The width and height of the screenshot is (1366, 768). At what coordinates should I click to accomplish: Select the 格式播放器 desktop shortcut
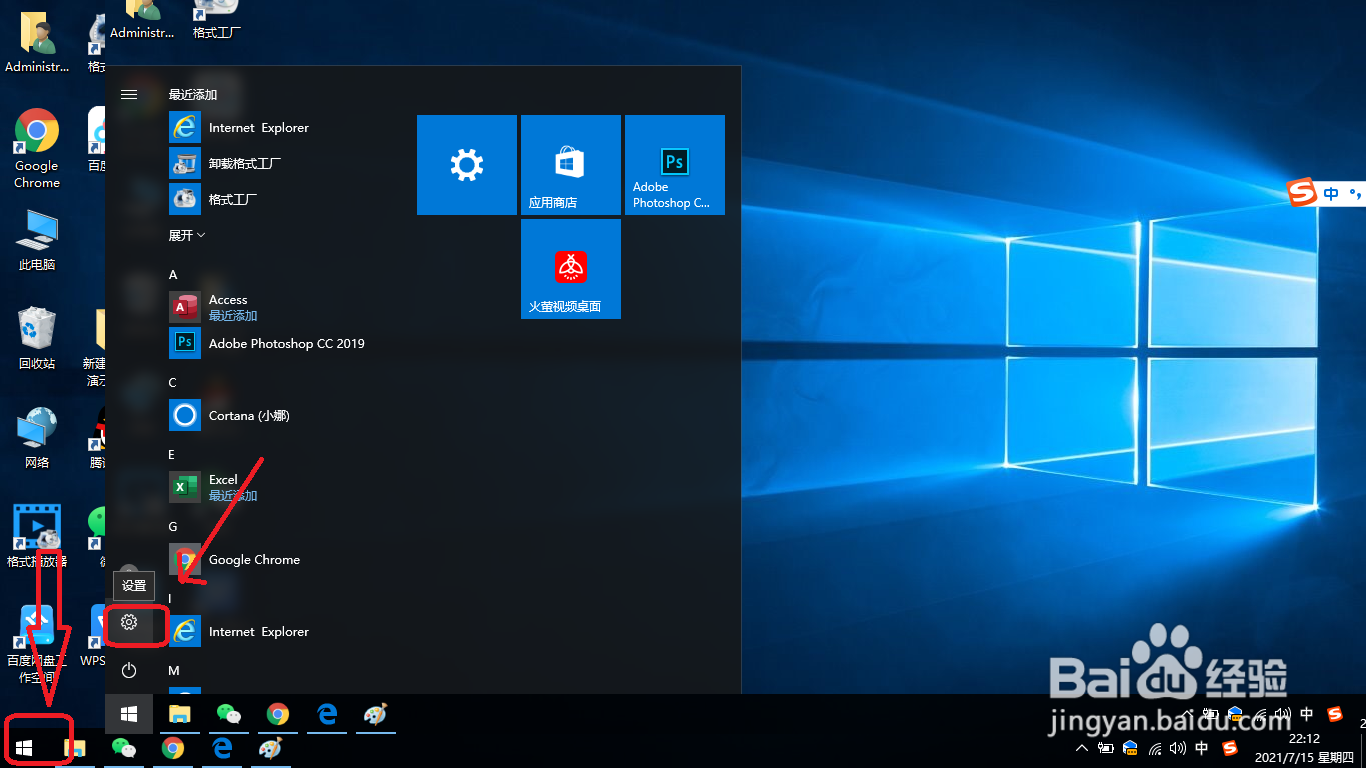pos(37,536)
